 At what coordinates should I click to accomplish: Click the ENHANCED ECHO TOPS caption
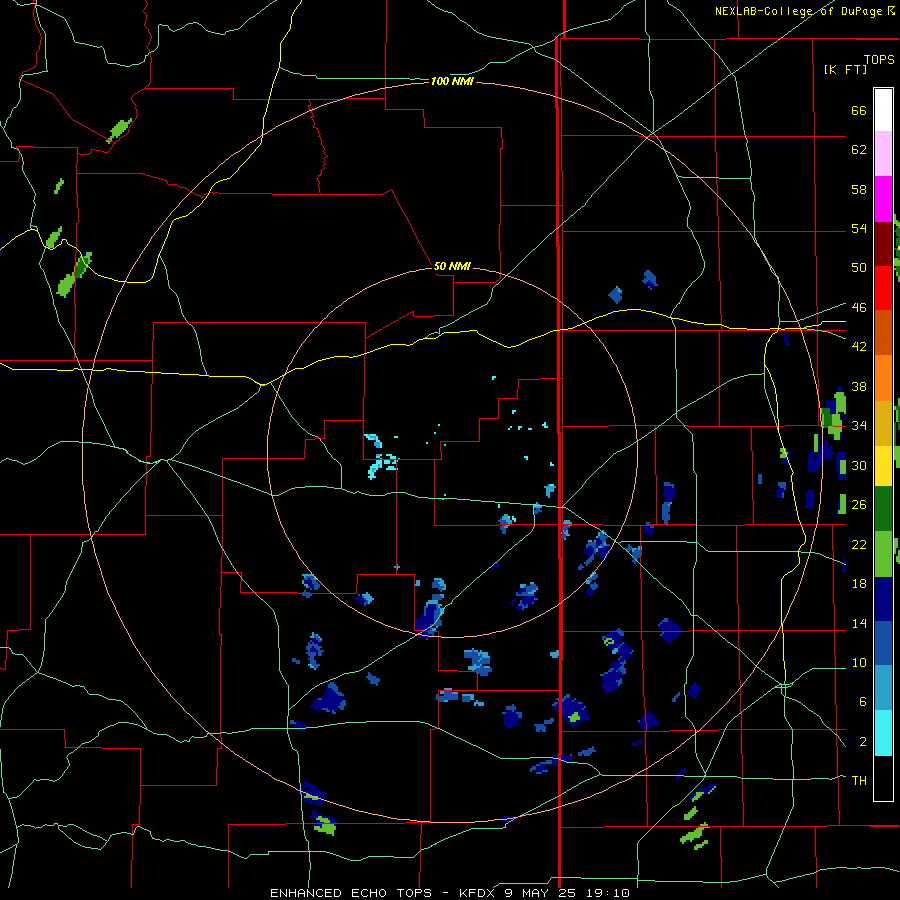click(351, 893)
